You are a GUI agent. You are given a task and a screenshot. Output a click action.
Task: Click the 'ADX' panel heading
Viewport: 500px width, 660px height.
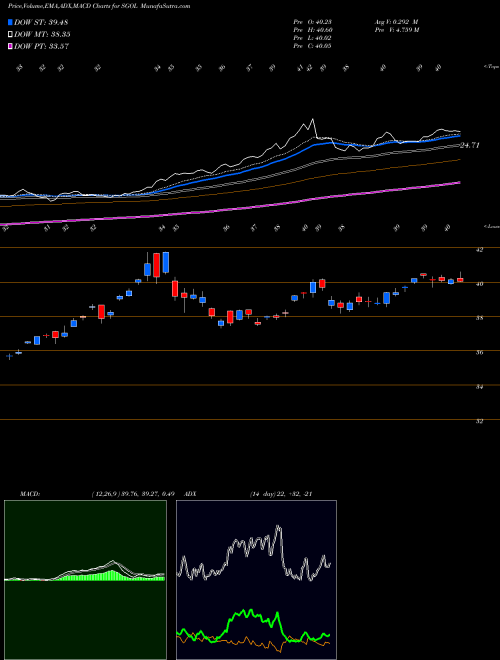[x=190, y=494]
